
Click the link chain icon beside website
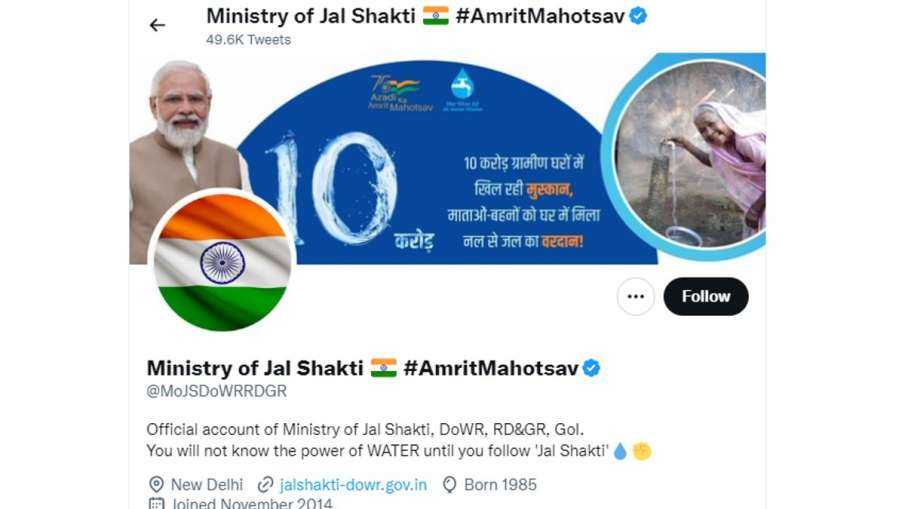[265, 485]
